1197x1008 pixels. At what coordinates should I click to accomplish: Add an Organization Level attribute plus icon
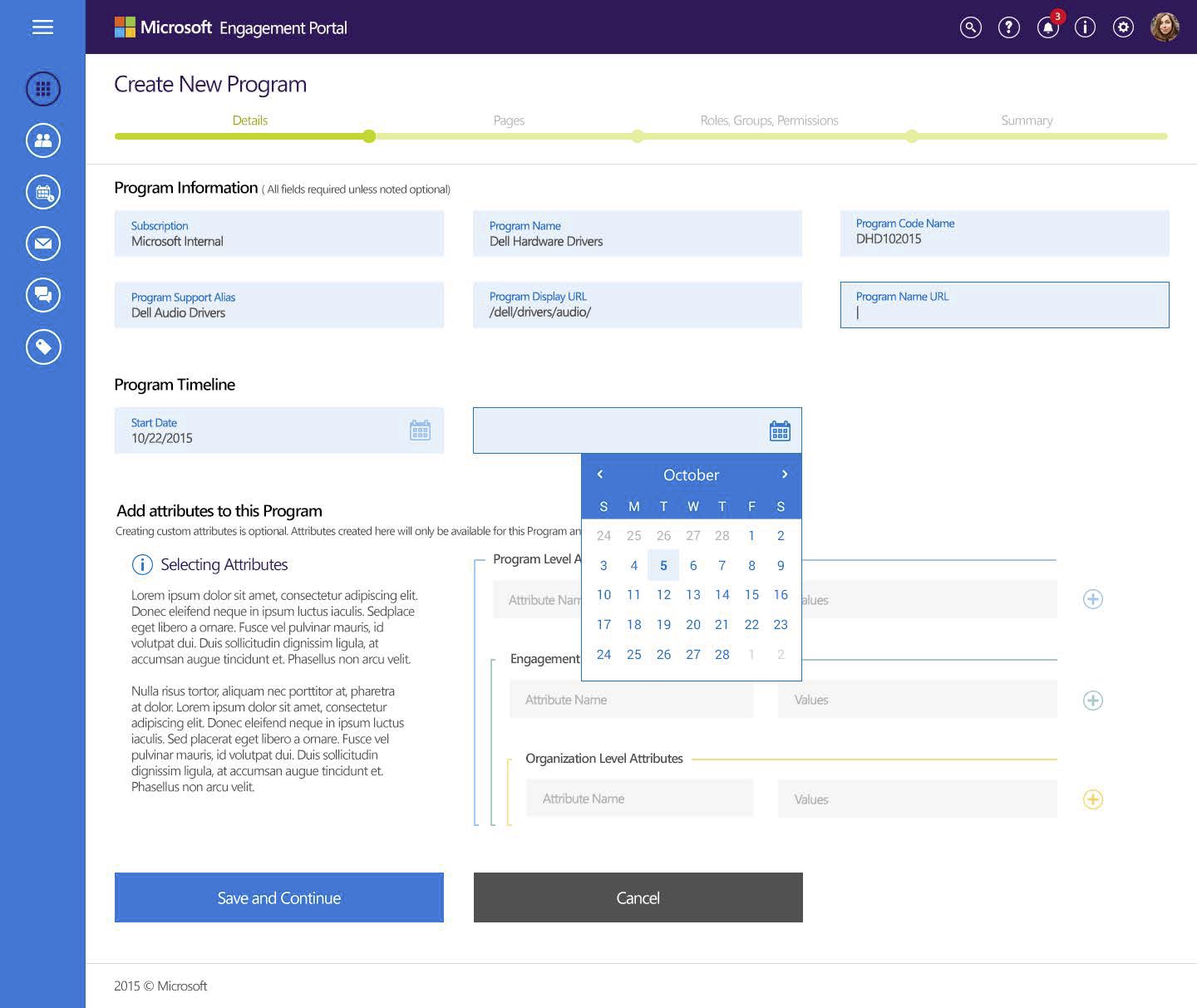(x=1093, y=799)
